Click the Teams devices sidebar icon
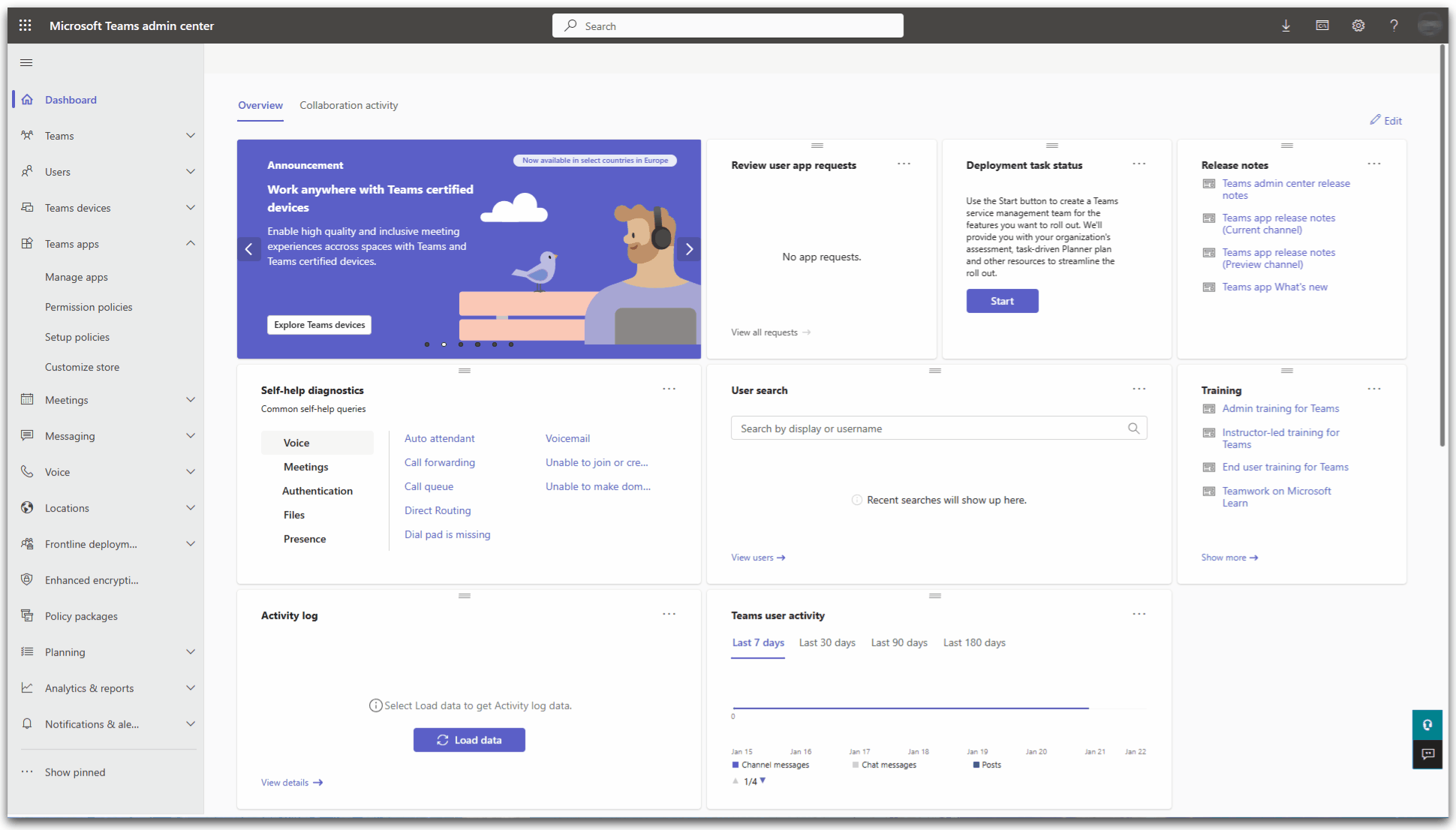This screenshot has width=1456, height=830. point(27,208)
